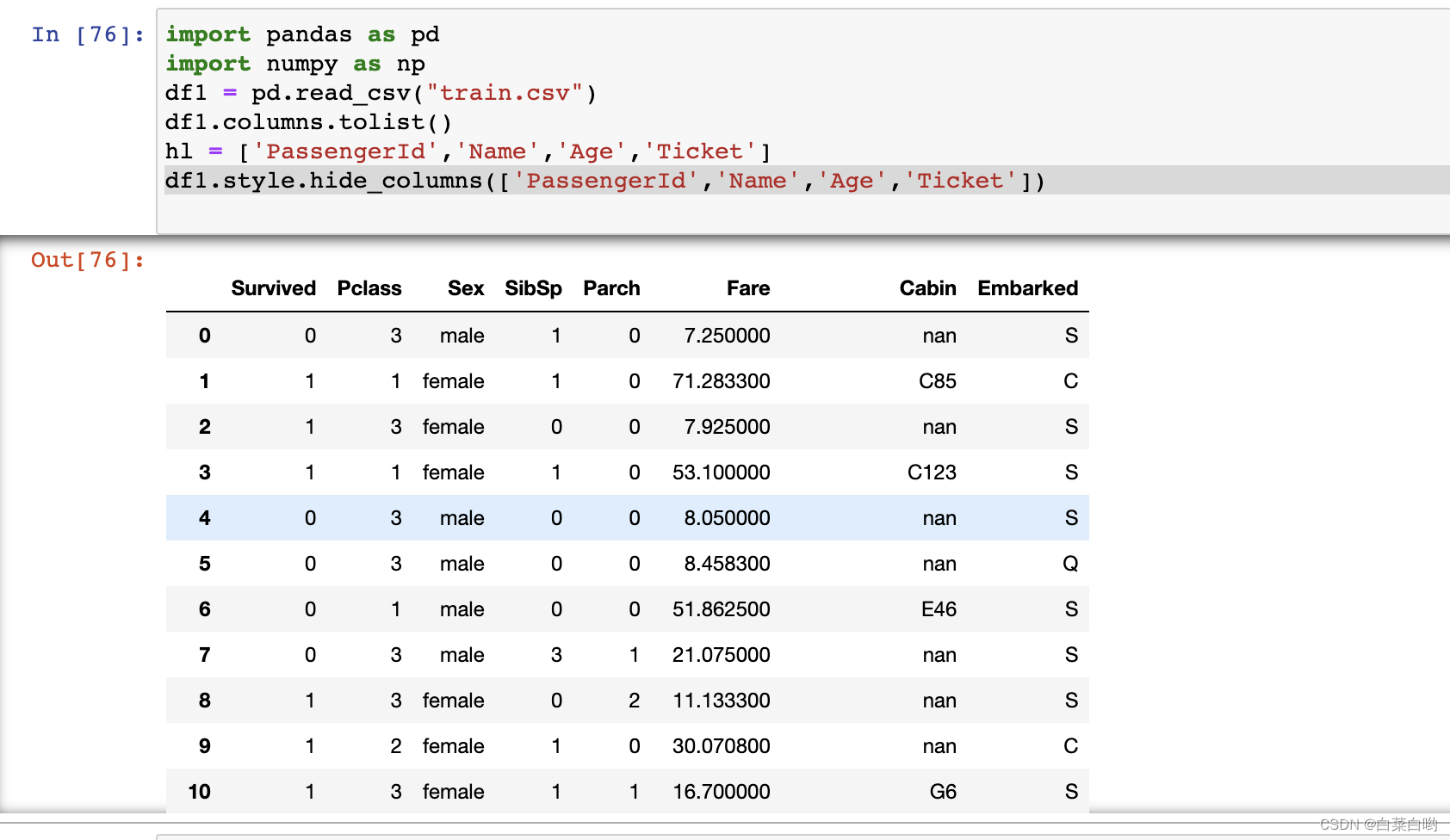
Task: Click the Survived column header
Action: pyautogui.click(x=273, y=288)
